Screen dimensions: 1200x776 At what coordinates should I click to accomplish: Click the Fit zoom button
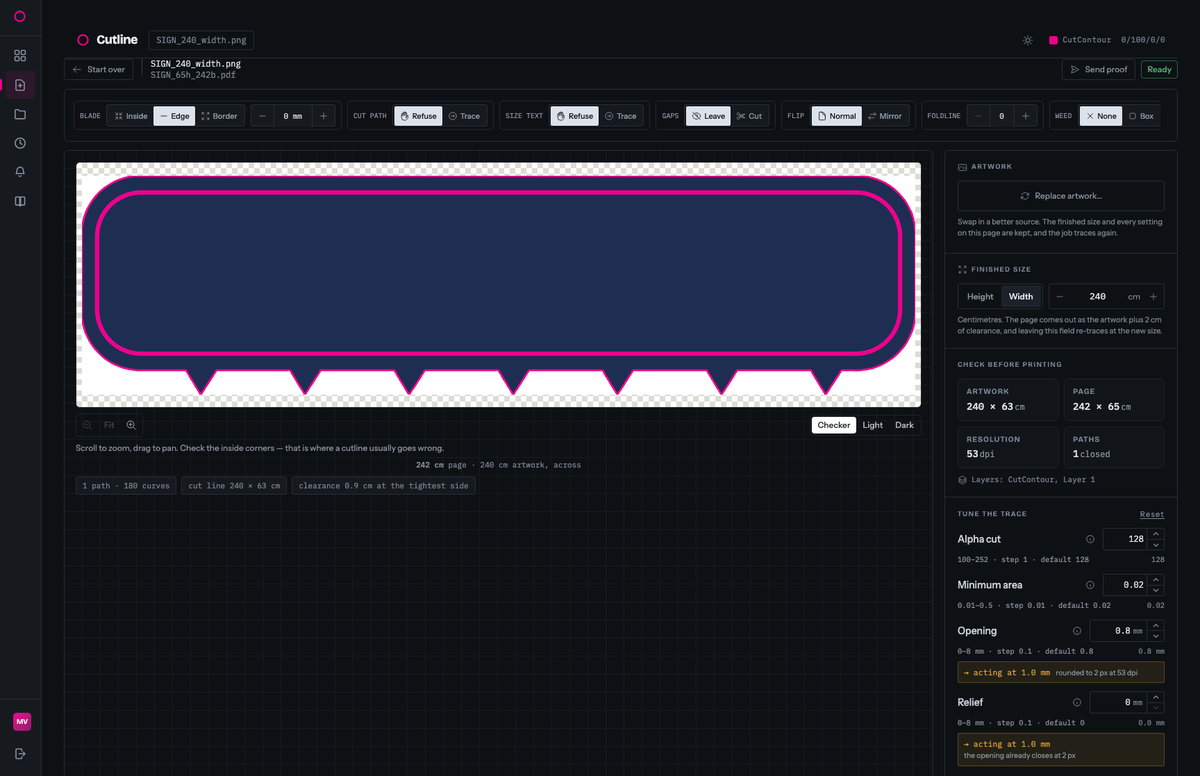click(x=110, y=425)
